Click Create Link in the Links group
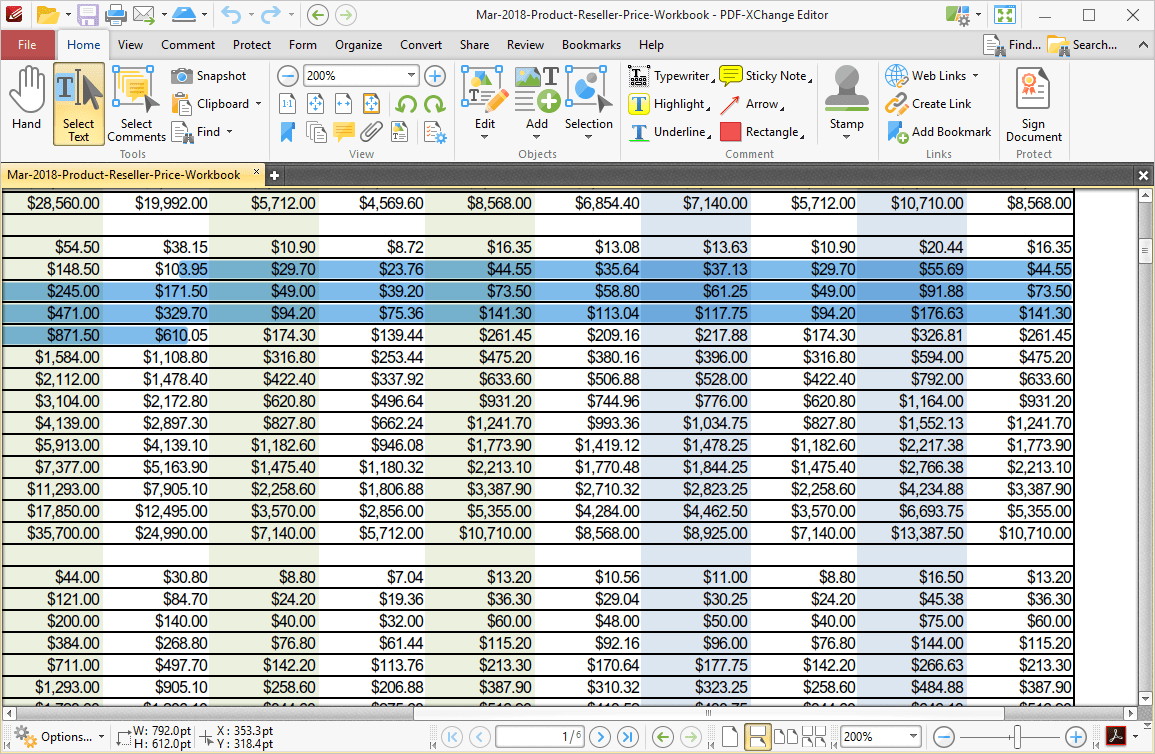The height and width of the screenshot is (754, 1155). click(934, 103)
